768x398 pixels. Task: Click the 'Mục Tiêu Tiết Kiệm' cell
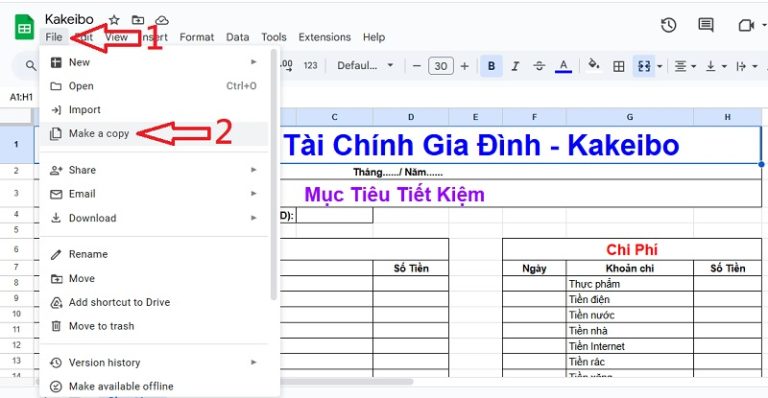395,194
